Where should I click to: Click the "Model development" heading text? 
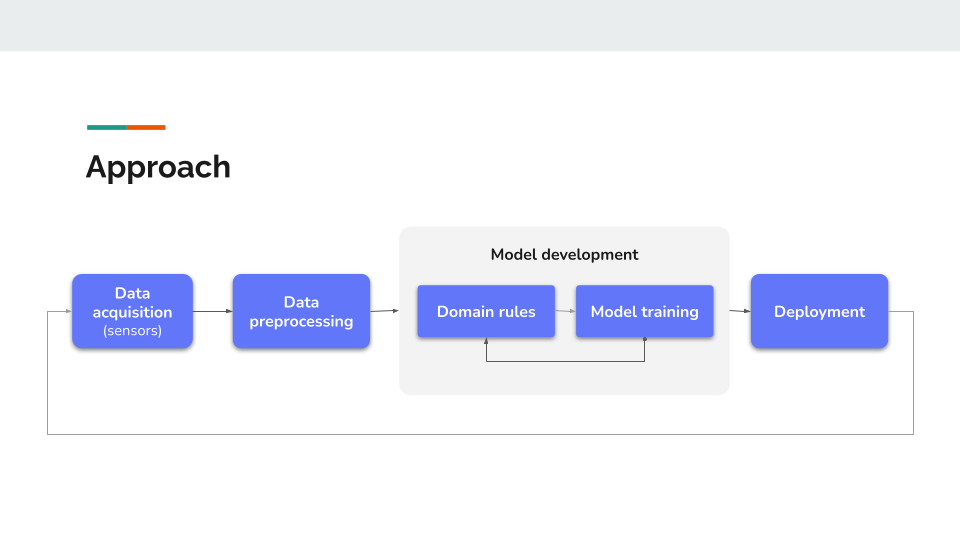coord(564,254)
